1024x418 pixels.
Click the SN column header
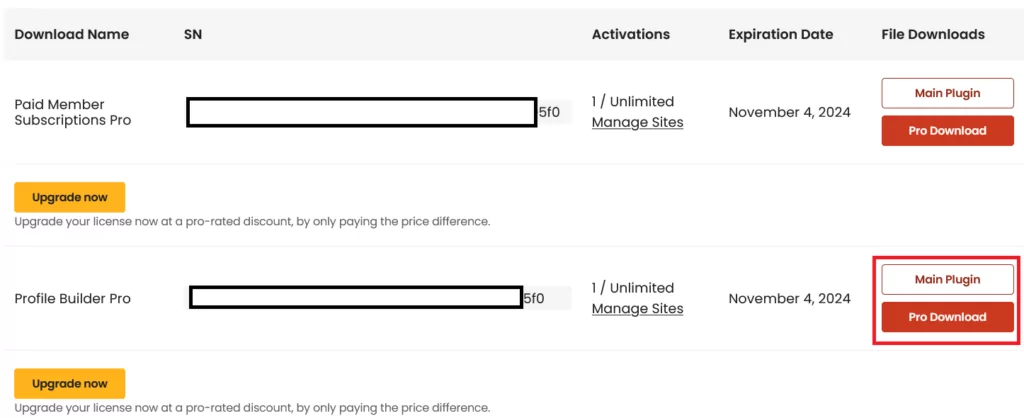tap(193, 35)
